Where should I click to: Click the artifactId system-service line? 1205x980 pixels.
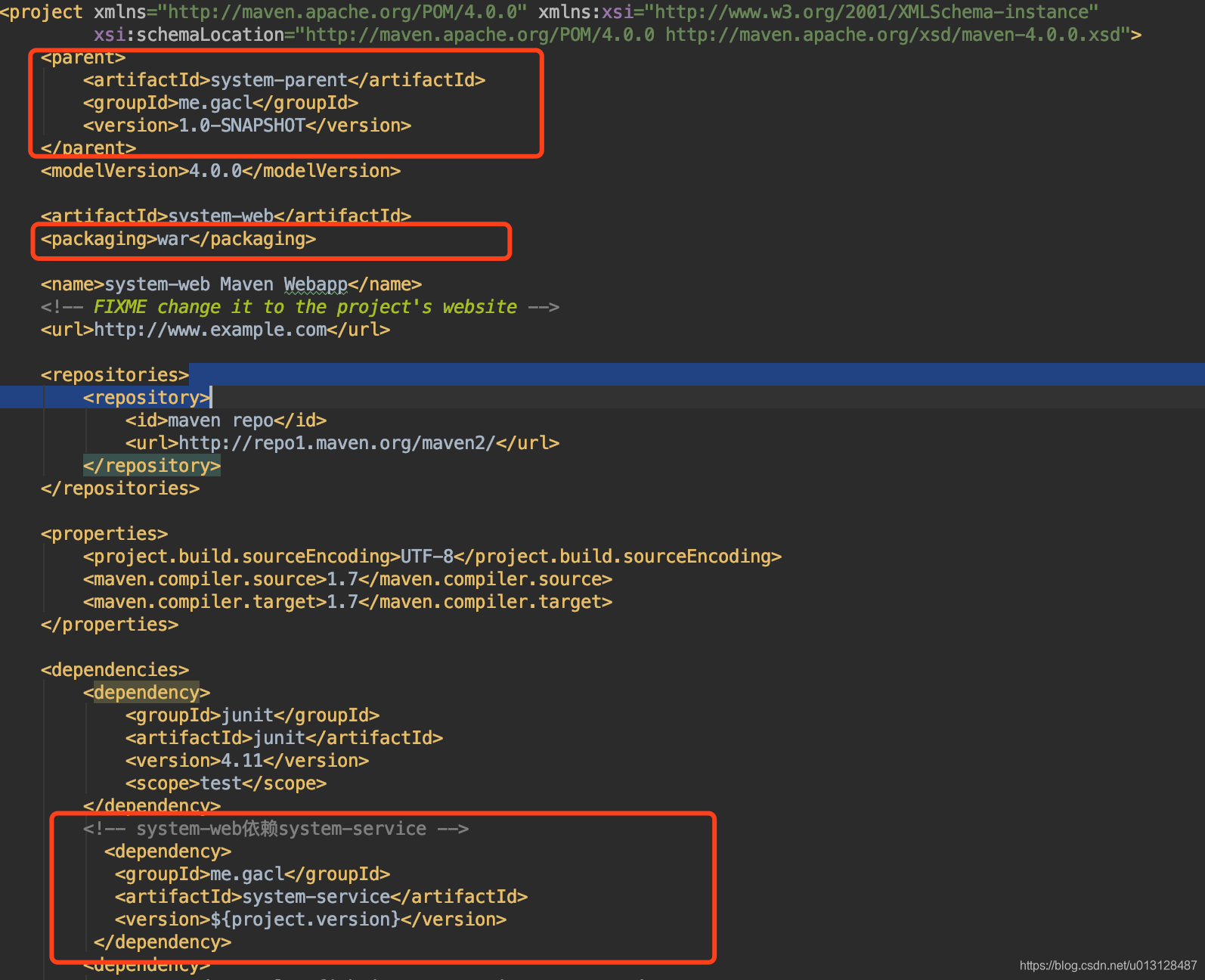point(321,897)
